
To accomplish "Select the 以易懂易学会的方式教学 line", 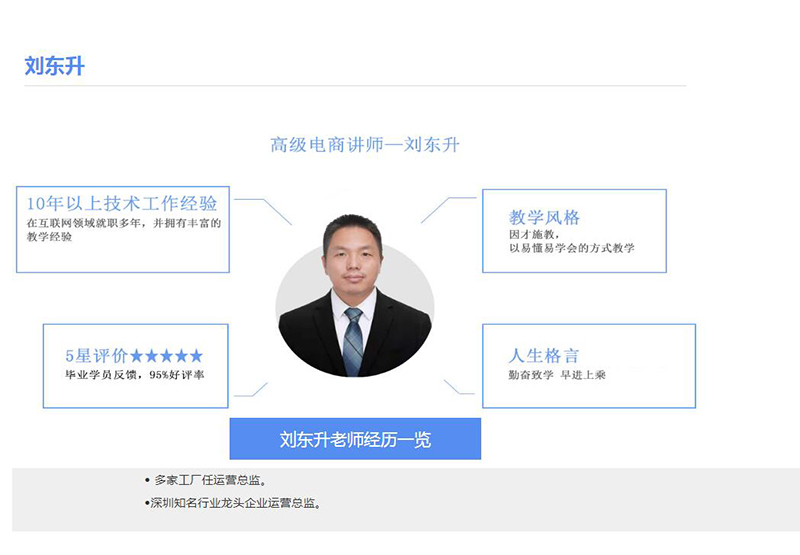I will tap(571, 248).
